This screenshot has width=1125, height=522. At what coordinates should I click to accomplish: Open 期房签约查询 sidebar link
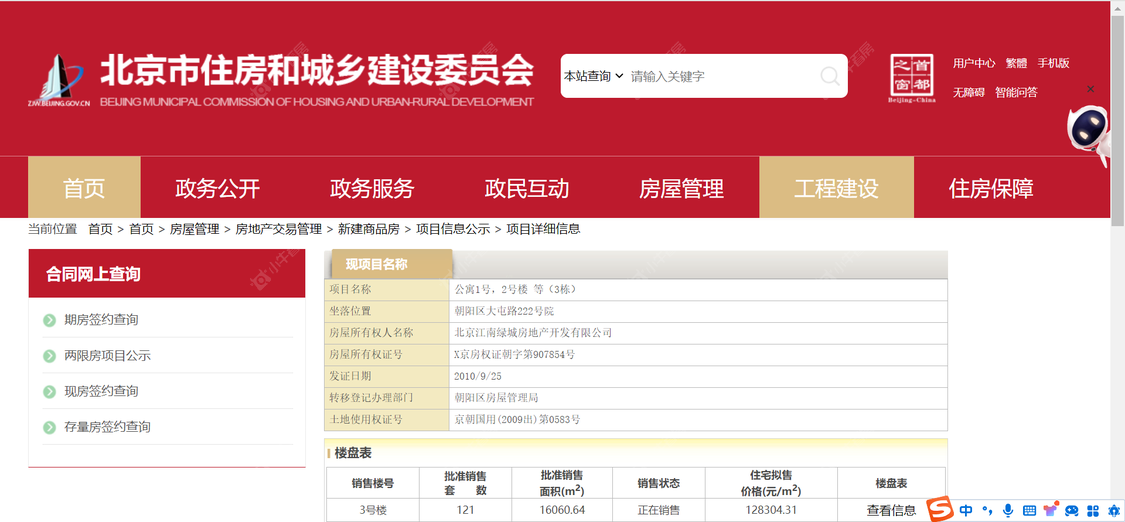tap(101, 320)
